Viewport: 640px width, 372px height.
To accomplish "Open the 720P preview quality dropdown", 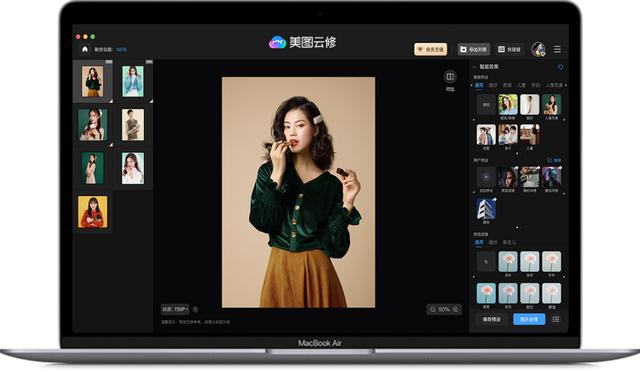I will point(176,309).
